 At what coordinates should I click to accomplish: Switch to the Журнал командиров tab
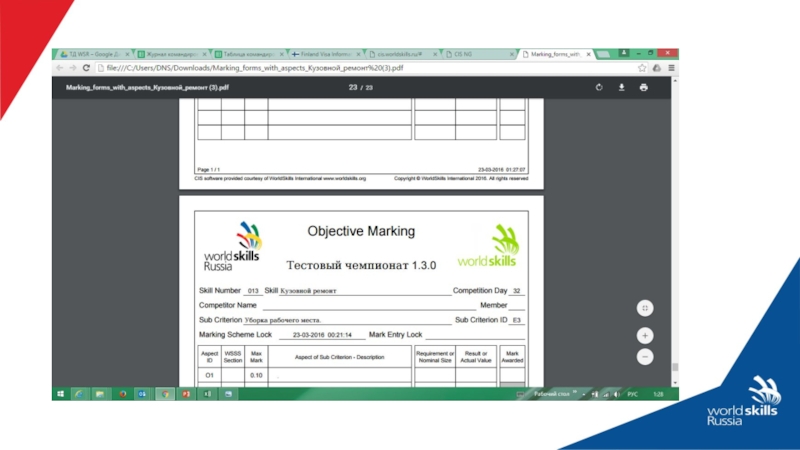[172, 54]
